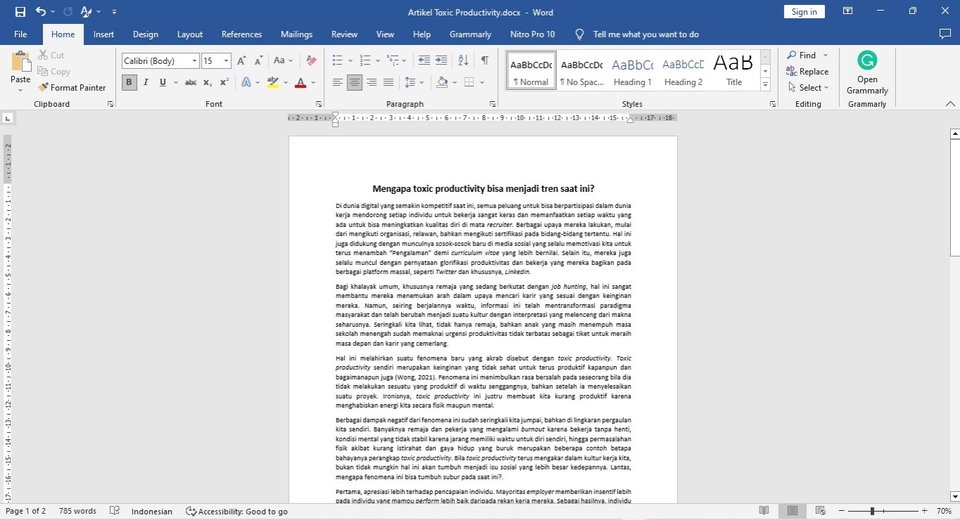Switch to Read Mode view in the status bar
Screen dimensions: 960x520
(x=764, y=511)
